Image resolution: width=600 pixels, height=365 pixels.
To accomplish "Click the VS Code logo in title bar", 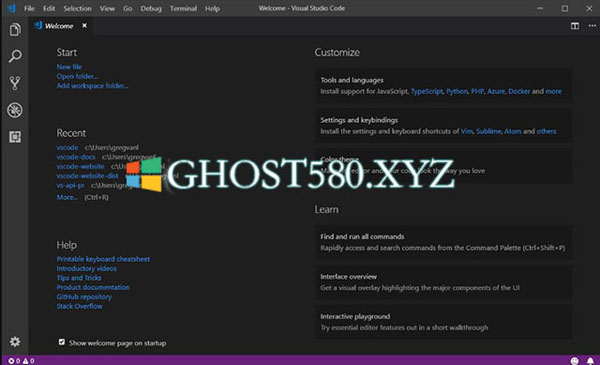I will point(11,8).
